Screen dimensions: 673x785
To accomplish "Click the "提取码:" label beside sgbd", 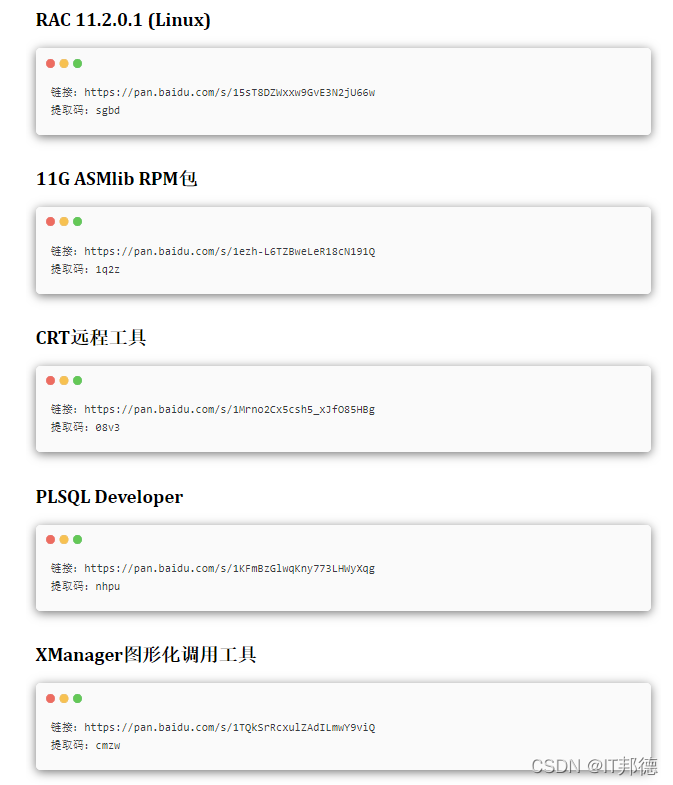I will point(70,111).
